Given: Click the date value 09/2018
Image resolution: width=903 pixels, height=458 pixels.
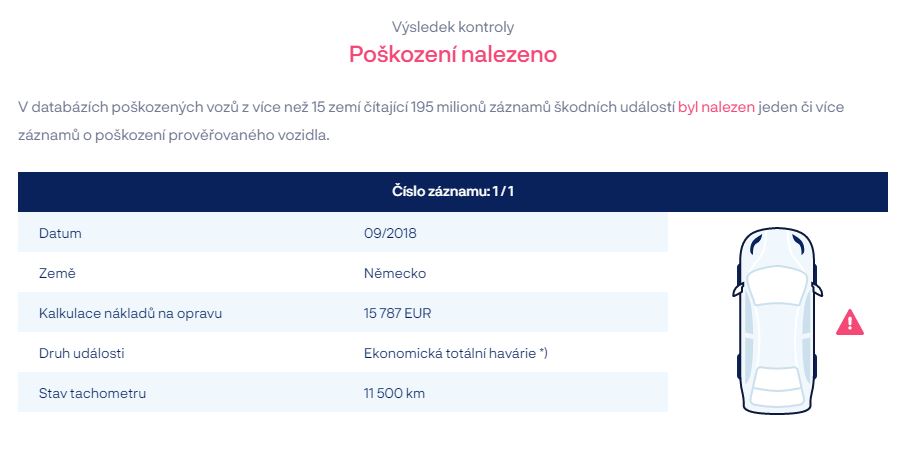Looking at the screenshot, I should click(390, 233).
